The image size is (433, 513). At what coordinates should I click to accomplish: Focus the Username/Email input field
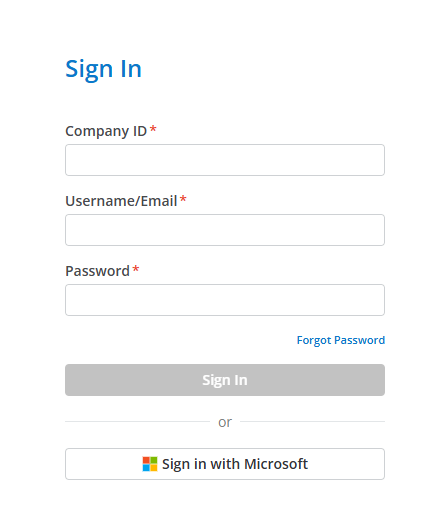(x=225, y=230)
